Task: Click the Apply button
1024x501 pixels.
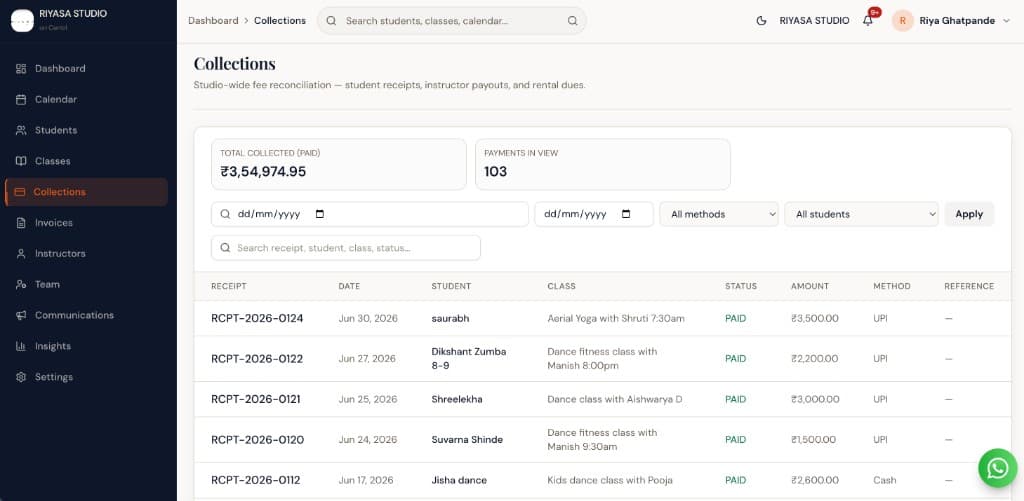Action: [x=969, y=214]
